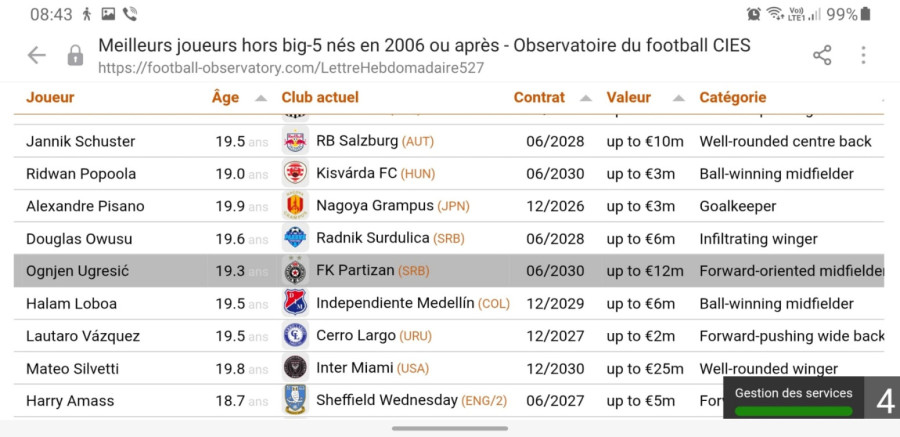Select the Joueur column header
The width and height of the screenshot is (900, 437).
(x=50, y=97)
